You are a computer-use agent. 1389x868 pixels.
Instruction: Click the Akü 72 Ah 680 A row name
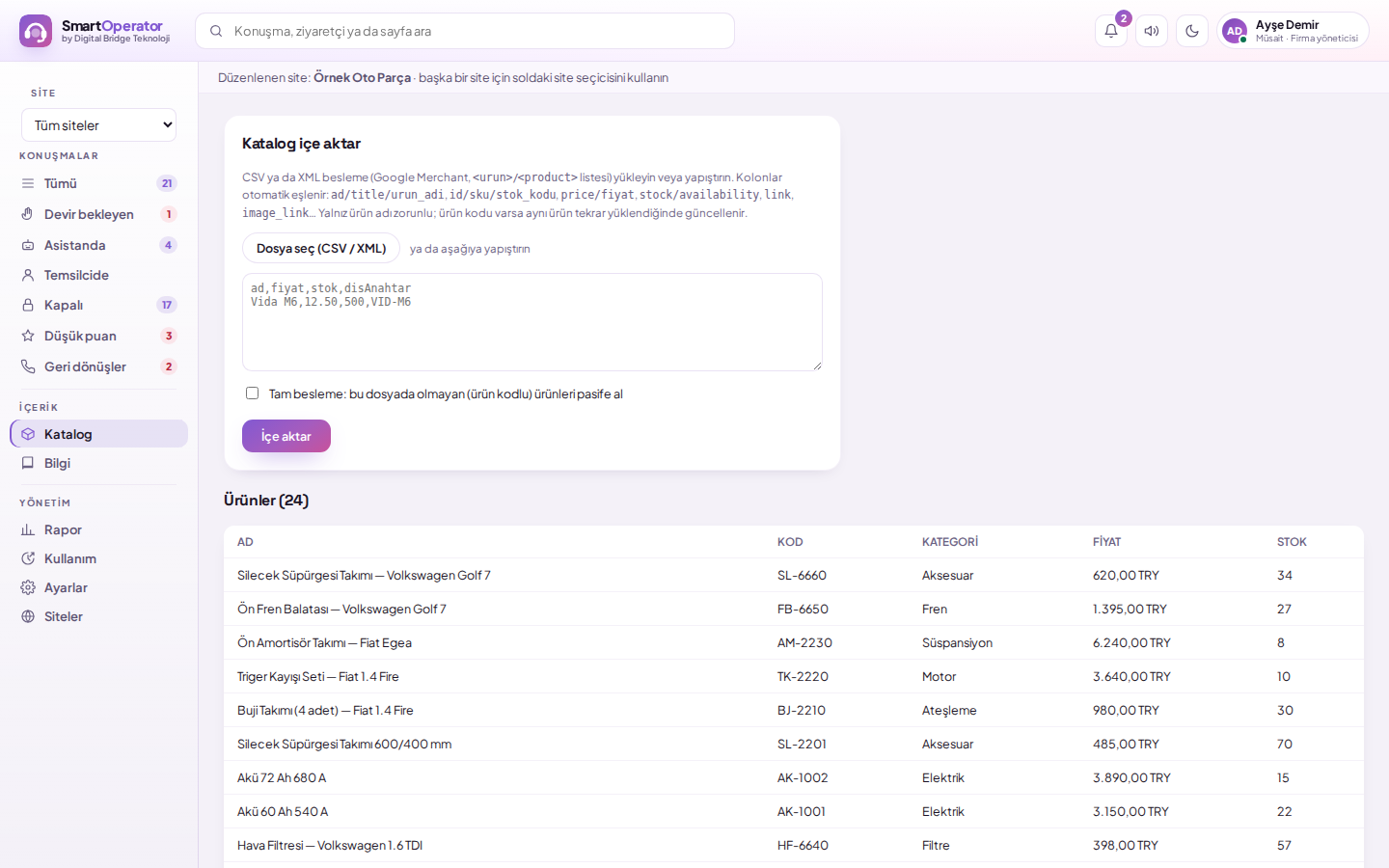tap(282, 777)
